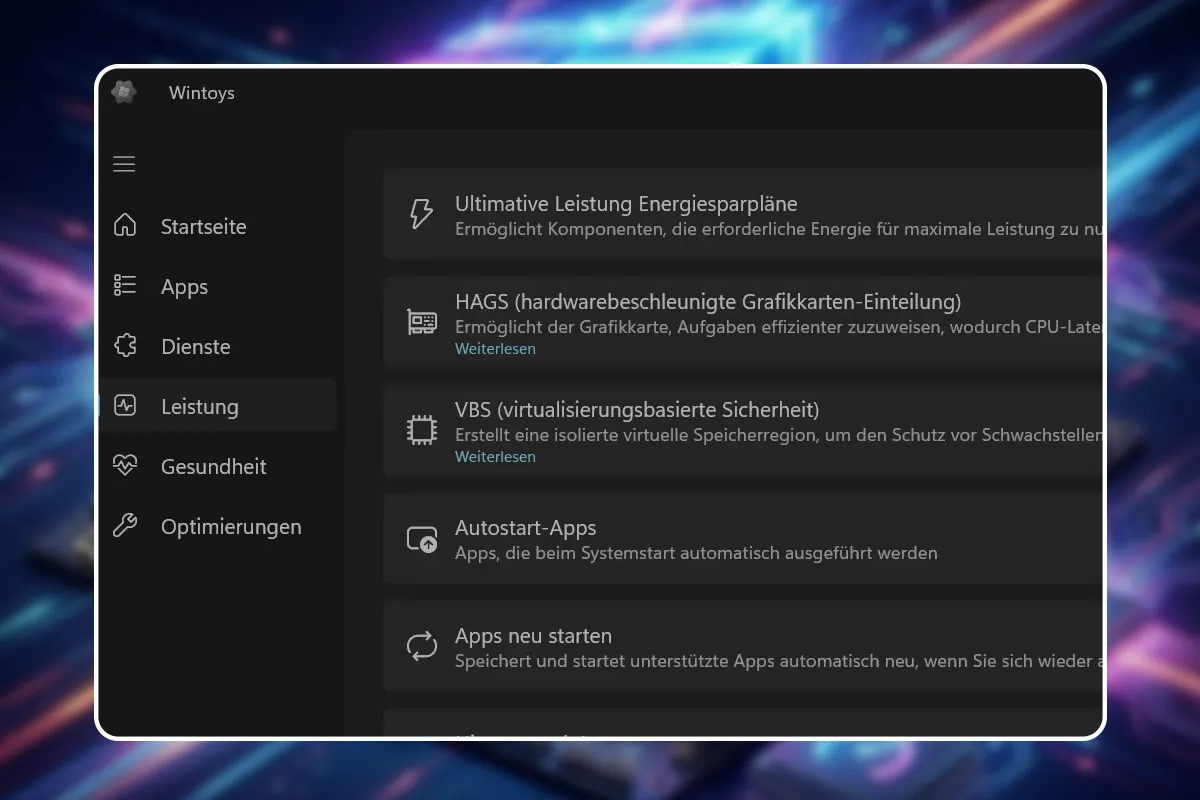The height and width of the screenshot is (800, 1200).
Task: Open the Ultimative Leistung Energiesparpläne entry
Action: click(700, 213)
